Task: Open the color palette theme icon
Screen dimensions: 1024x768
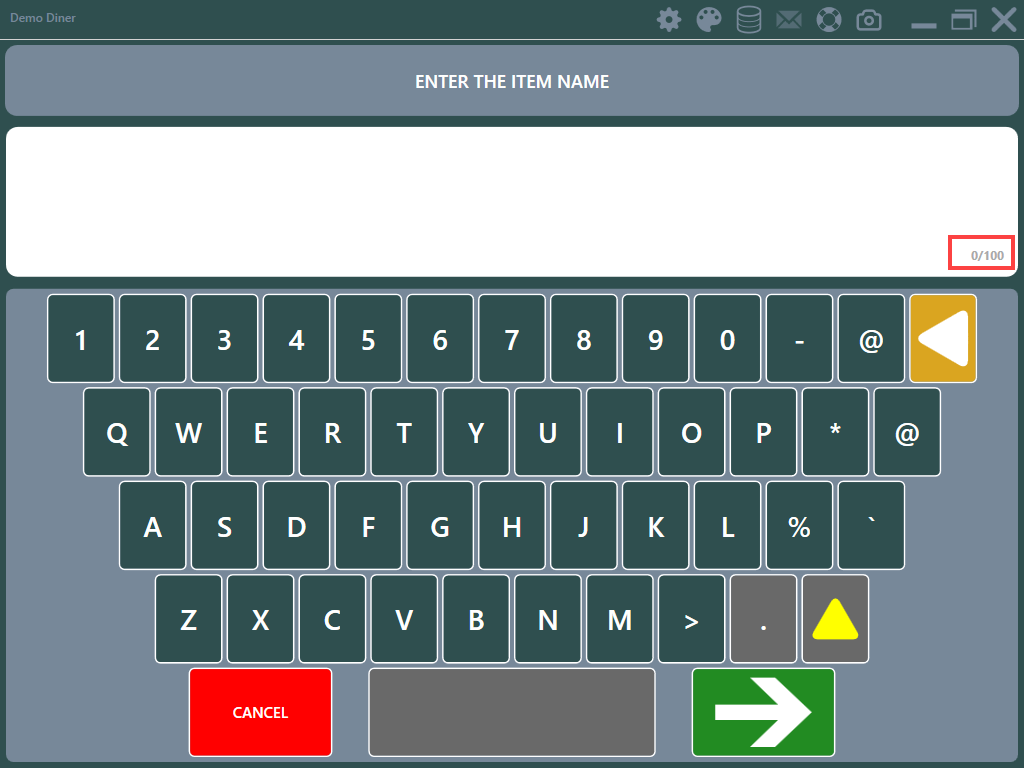Action: (709, 20)
